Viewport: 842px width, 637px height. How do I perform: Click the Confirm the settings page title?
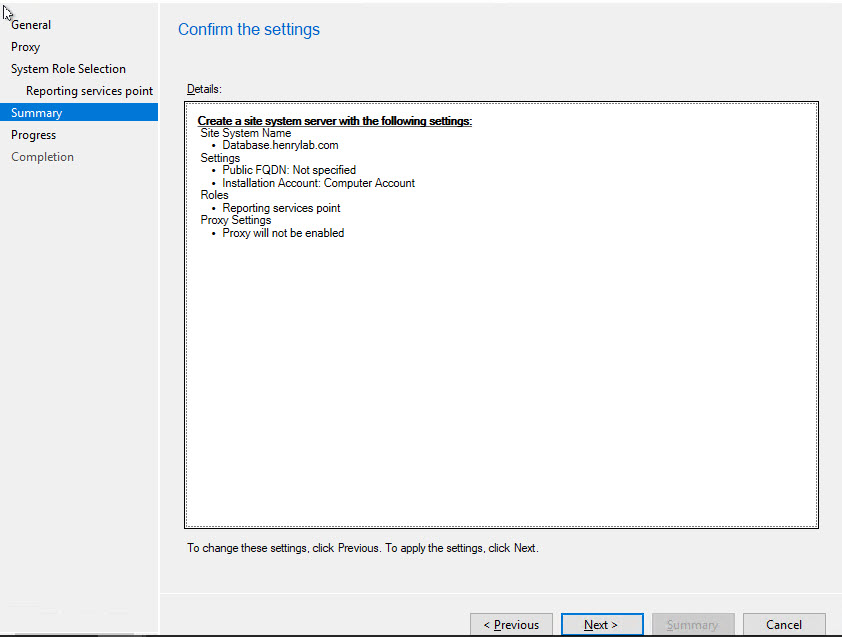point(249,30)
